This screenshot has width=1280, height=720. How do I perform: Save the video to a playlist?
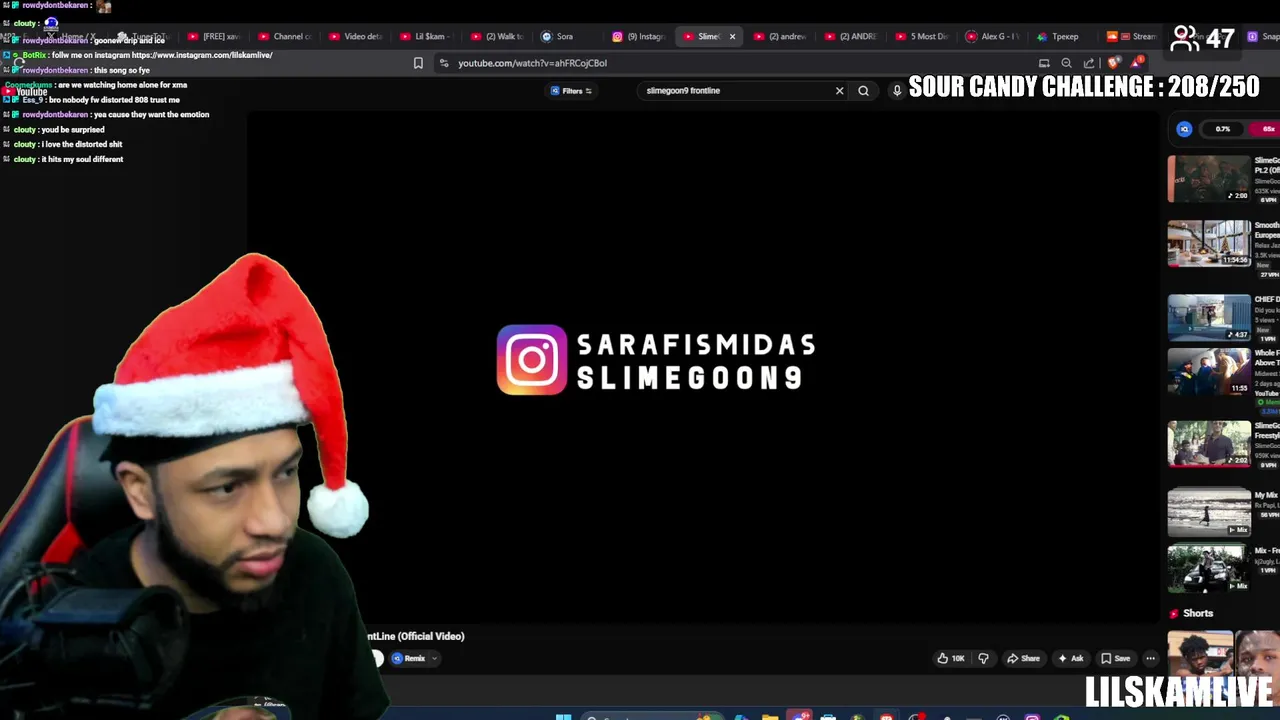point(1115,658)
